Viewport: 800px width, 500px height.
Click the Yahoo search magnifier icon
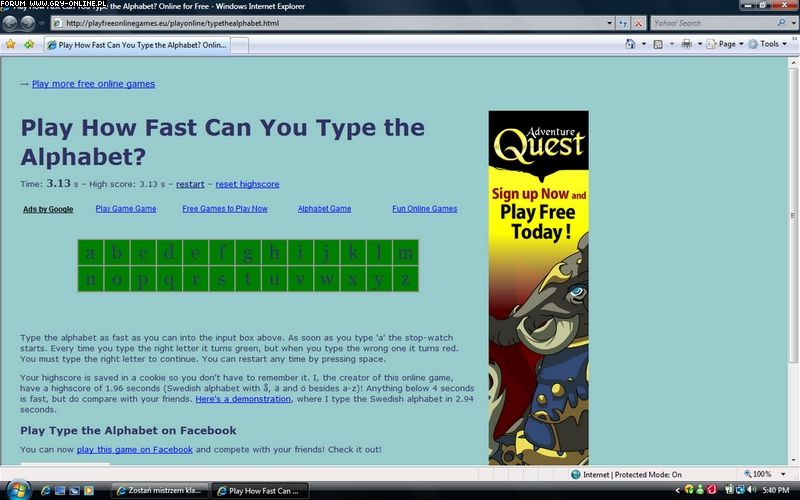pyautogui.click(x=781, y=23)
